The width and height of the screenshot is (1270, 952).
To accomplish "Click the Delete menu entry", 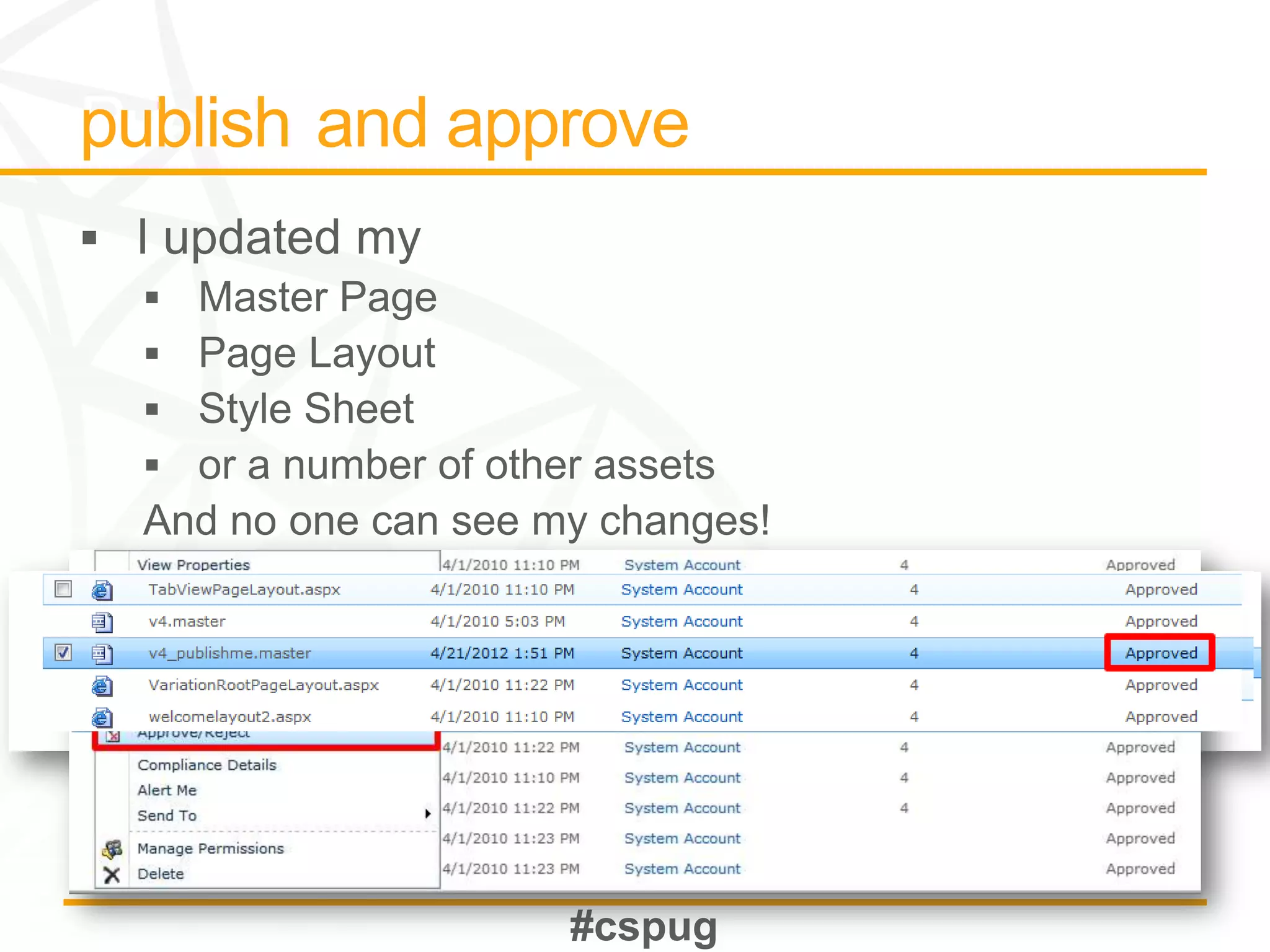I will (x=161, y=874).
